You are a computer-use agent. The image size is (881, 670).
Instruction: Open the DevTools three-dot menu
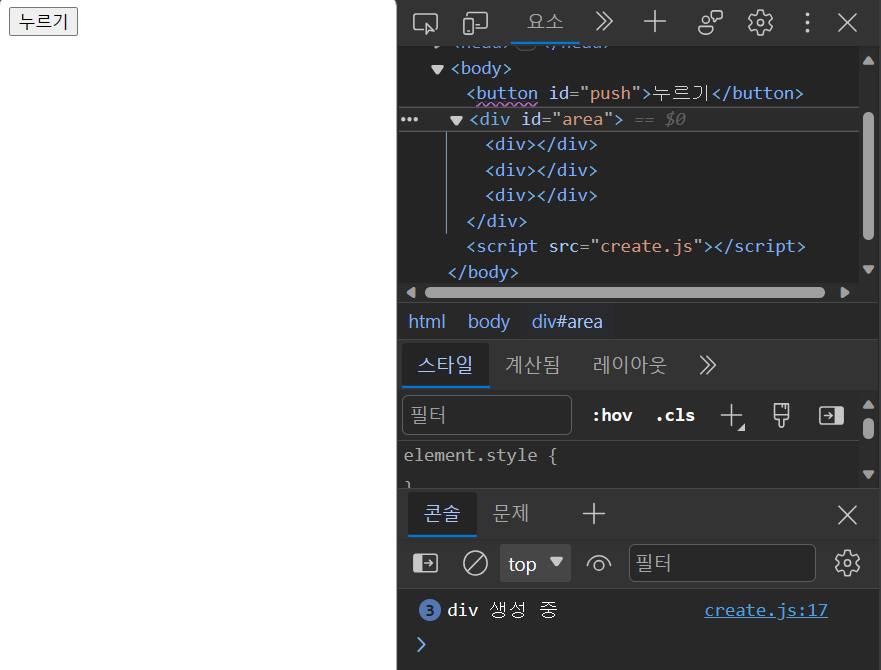(807, 23)
